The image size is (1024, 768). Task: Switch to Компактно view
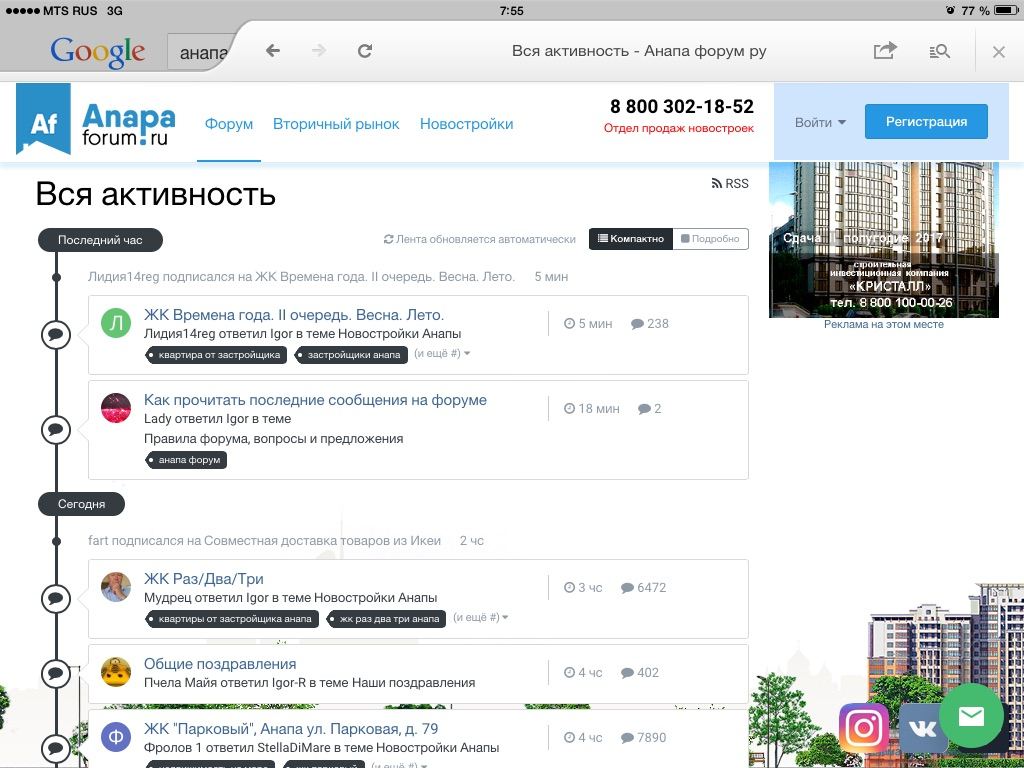pyautogui.click(x=630, y=239)
